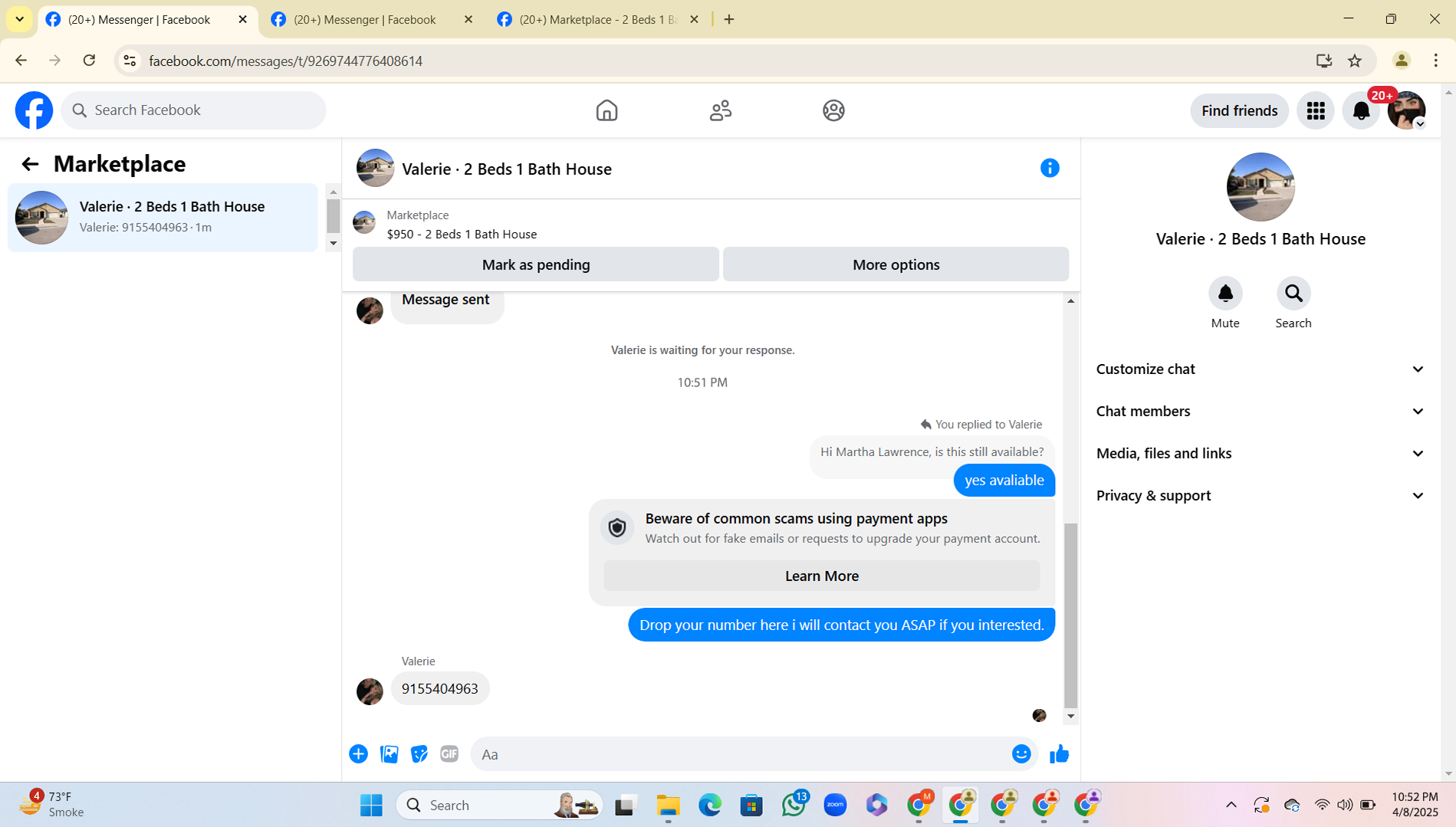Expand the Privacy & support section
Viewport: 1456px width, 827px height.
pyautogui.click(x=1260, y=495)
